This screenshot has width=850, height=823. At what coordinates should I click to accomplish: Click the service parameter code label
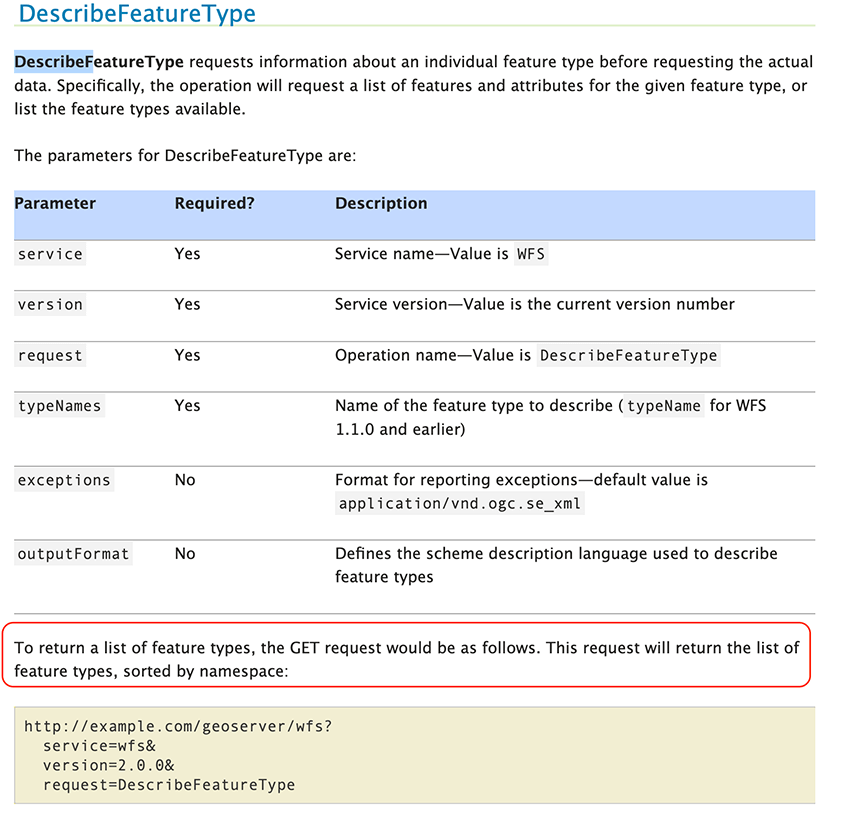tap(50, 254)
